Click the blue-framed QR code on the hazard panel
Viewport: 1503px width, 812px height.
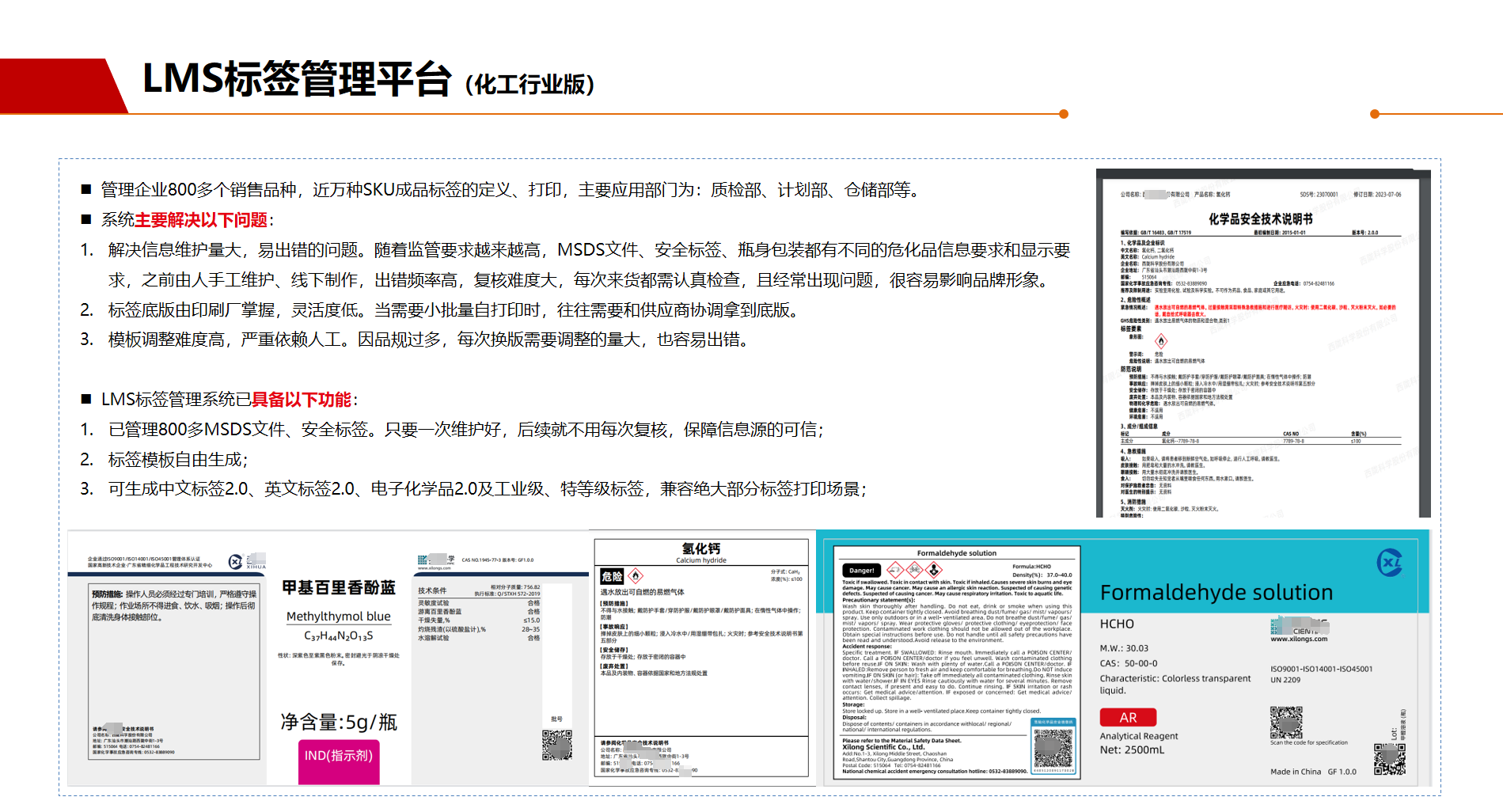pos(1053,746)
